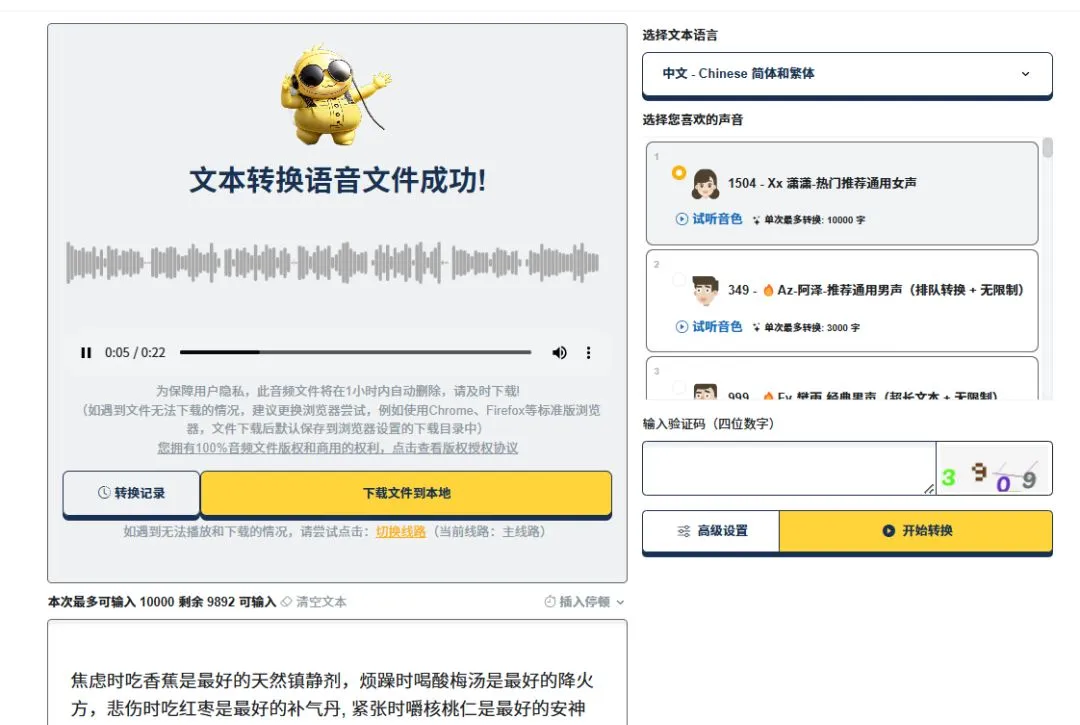Screen dimensions: 1080x725
Task: Open 高级设置 advanced settings
Action: click(711, 531)
